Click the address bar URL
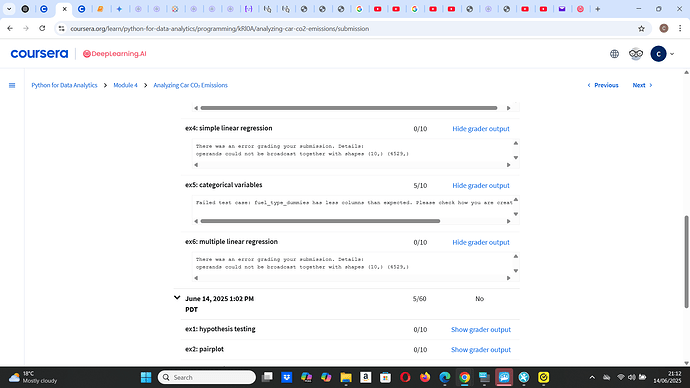Image resolution: width=690 pixels, height=388 pixels. (x=220, y=29)
